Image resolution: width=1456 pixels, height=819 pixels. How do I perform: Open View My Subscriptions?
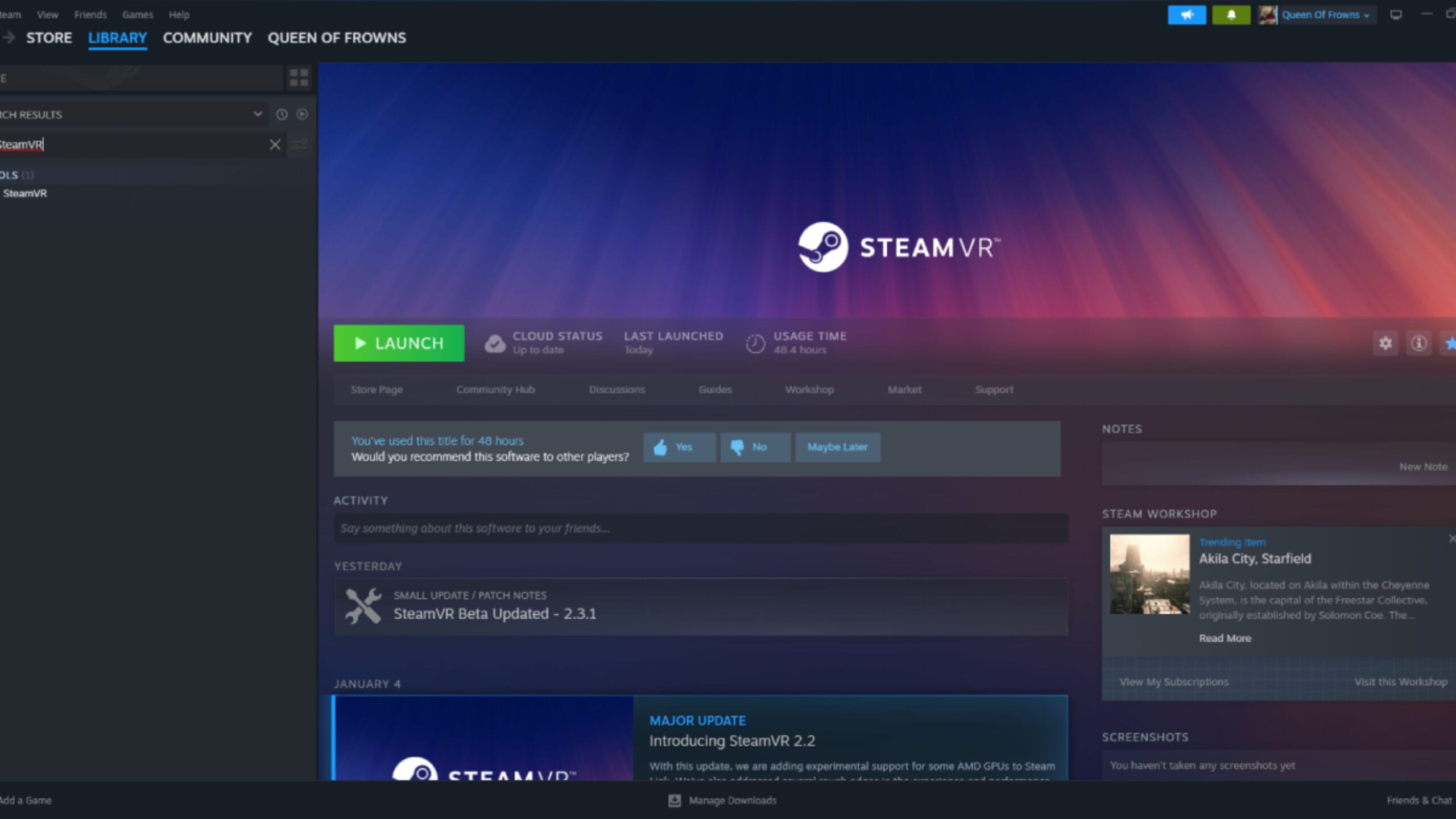pos(1174,681)
